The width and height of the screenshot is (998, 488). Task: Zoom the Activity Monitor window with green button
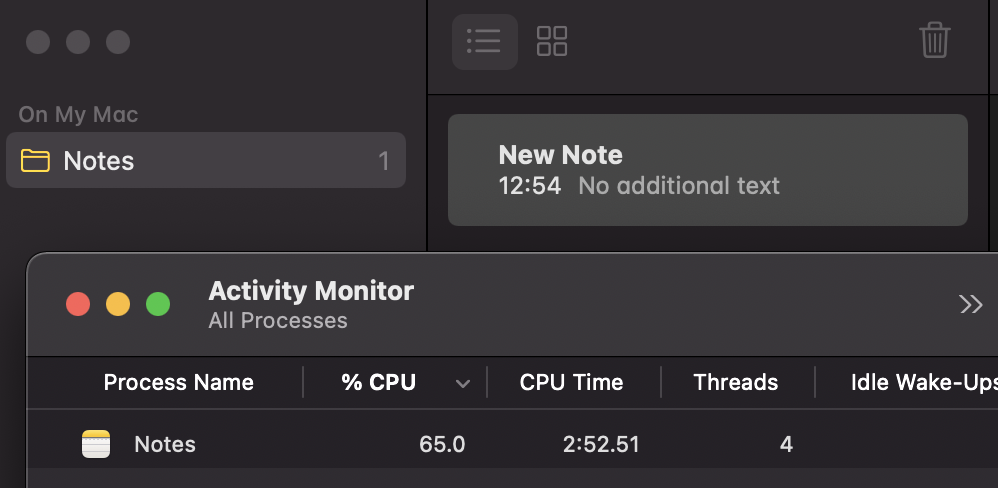[158, 304]
